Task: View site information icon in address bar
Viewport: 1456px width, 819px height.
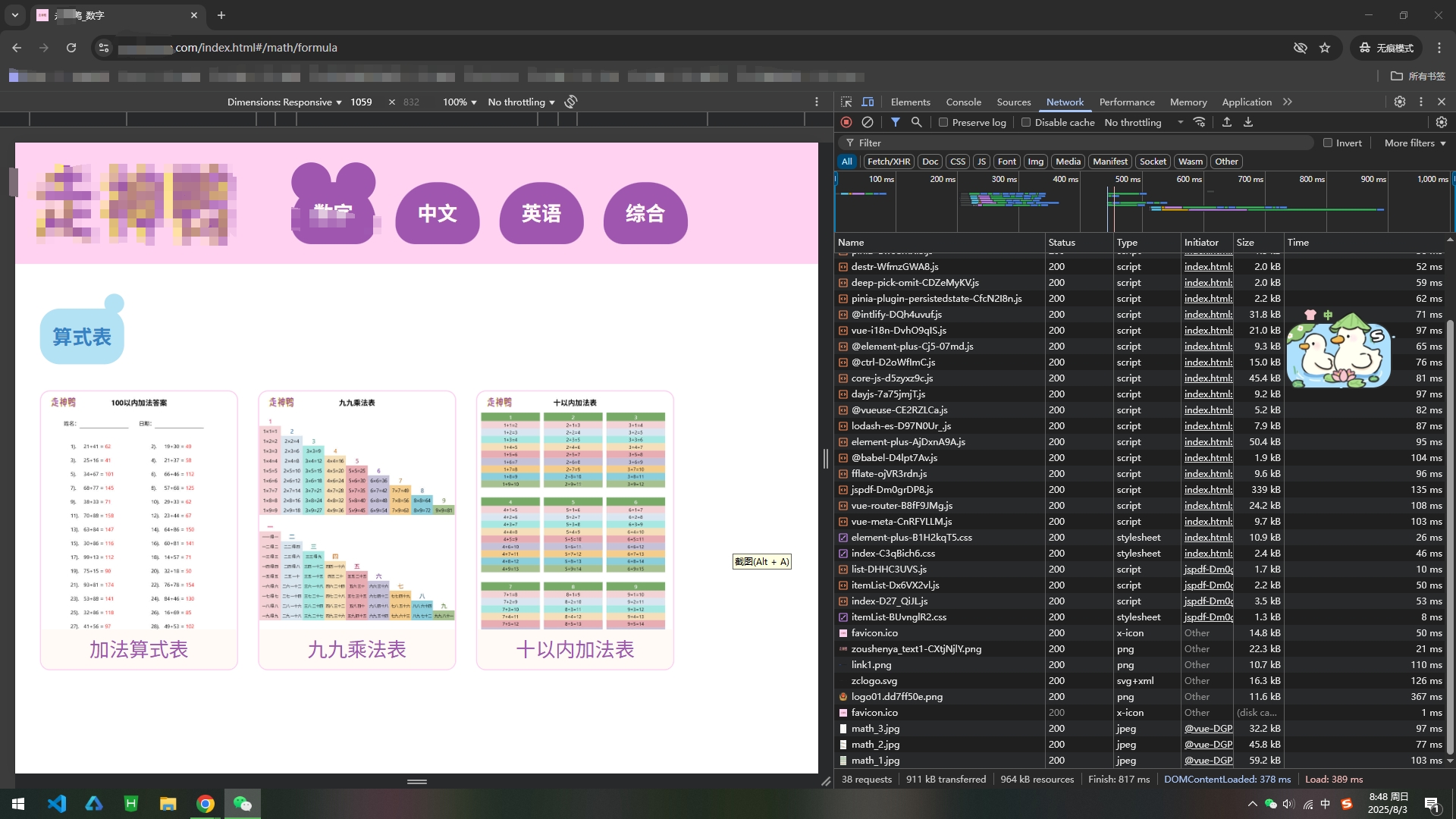Action: tap(104, 48)
